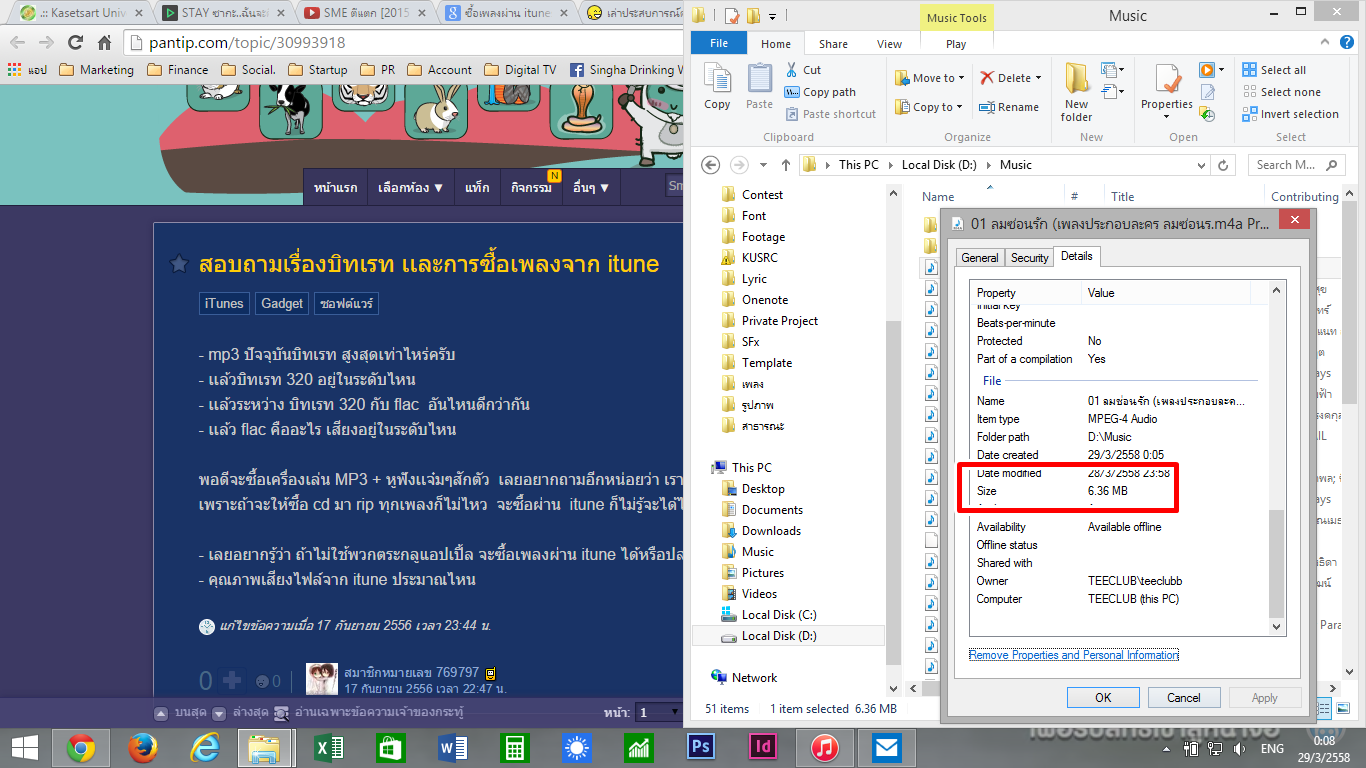Image resolution: width=1366 pixels, height=768 pixels.
Task: Open InDesign from the taskbar
Action: (763, 747)
